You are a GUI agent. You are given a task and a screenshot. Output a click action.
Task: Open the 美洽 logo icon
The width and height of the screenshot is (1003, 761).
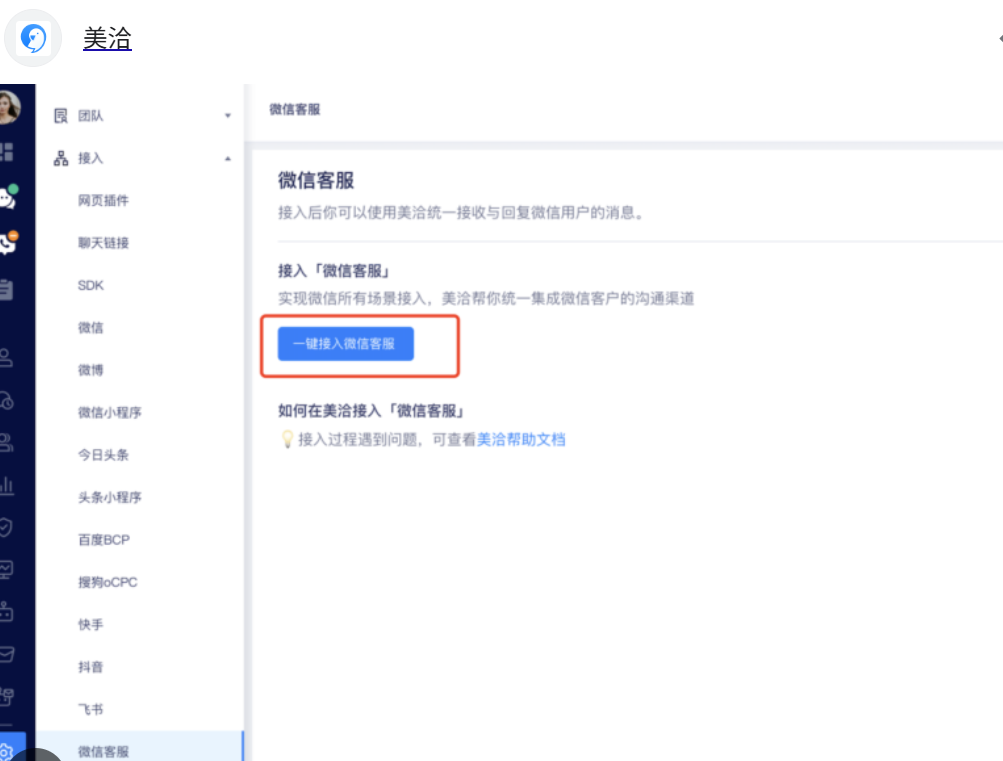33,38
